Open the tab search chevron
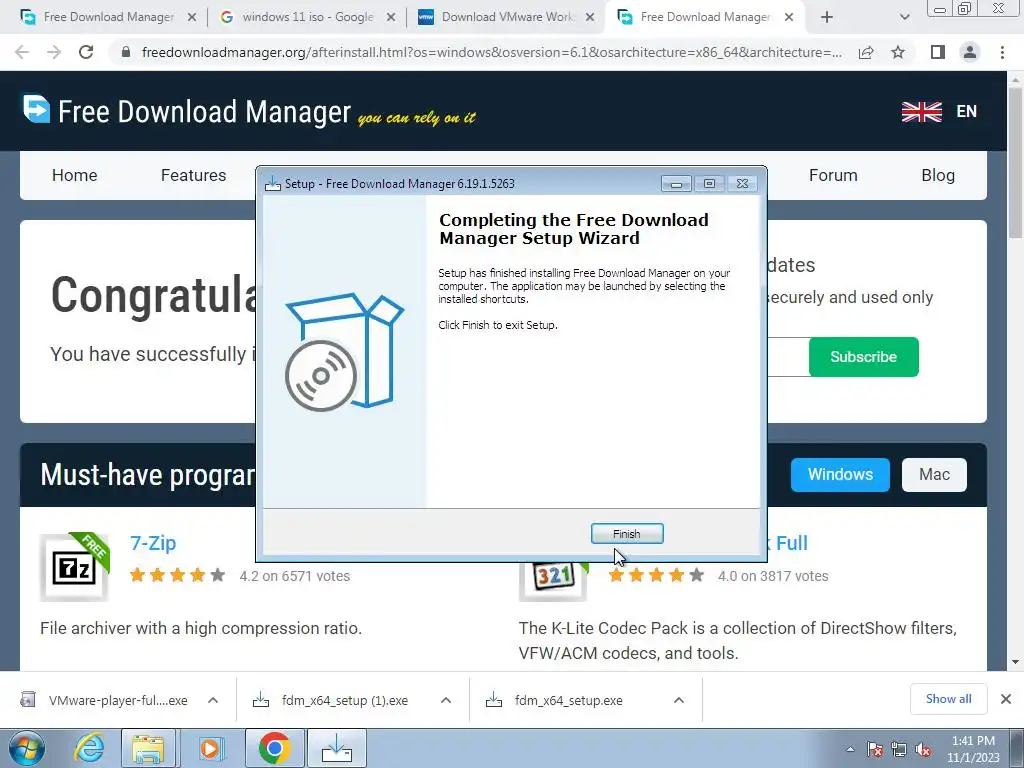The width and height of the screenshot is (1024, 768). (904, 17)
